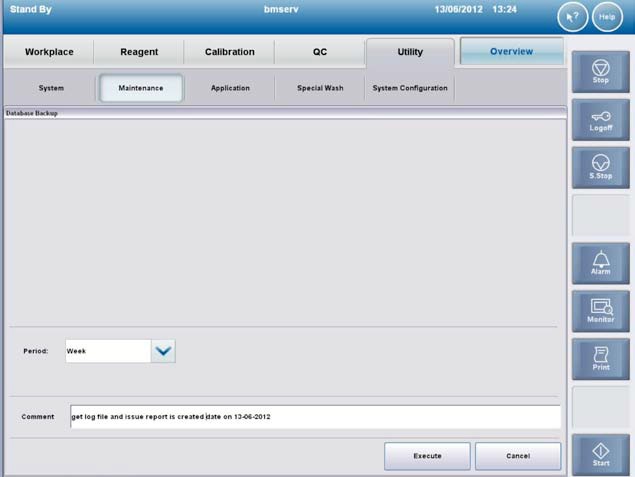
Task: Open the Overview tab
Action: [x=511, y=51]
